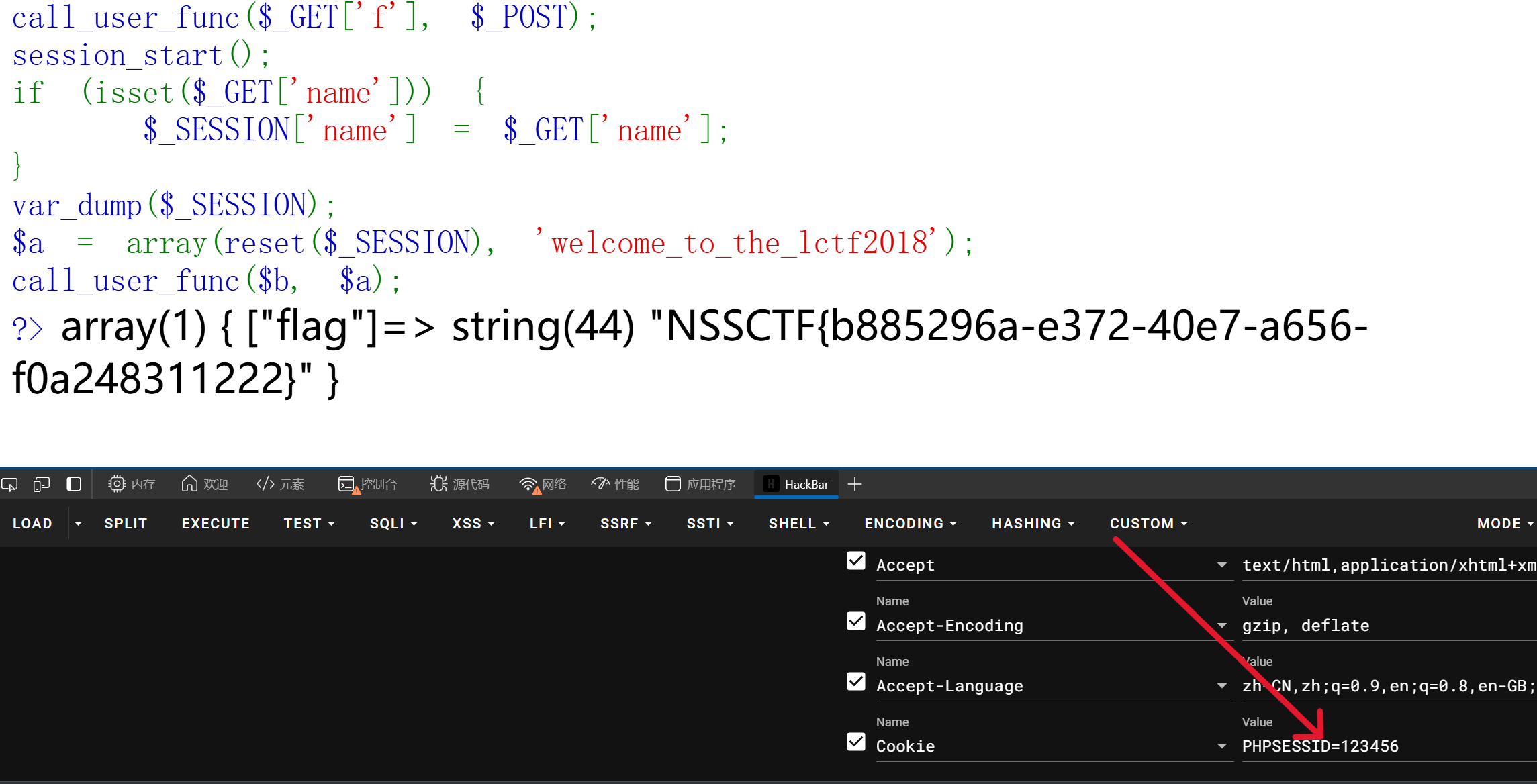The height and width of the screenshot is (784, 1537).
Task: Add a new devtools tool tab
Action: coord(855,484)
